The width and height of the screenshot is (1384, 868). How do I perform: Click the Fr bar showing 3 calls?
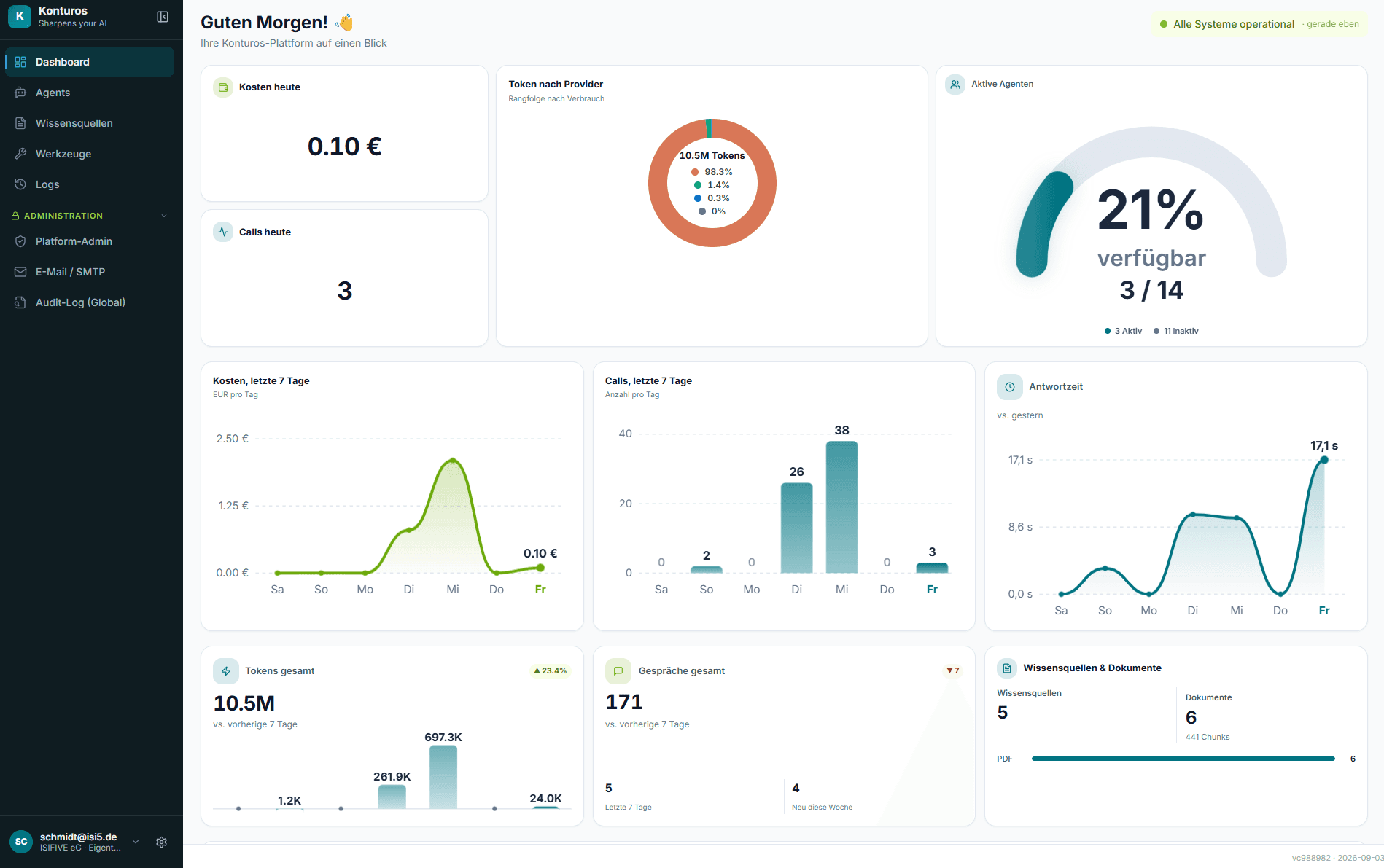[932, 568]
